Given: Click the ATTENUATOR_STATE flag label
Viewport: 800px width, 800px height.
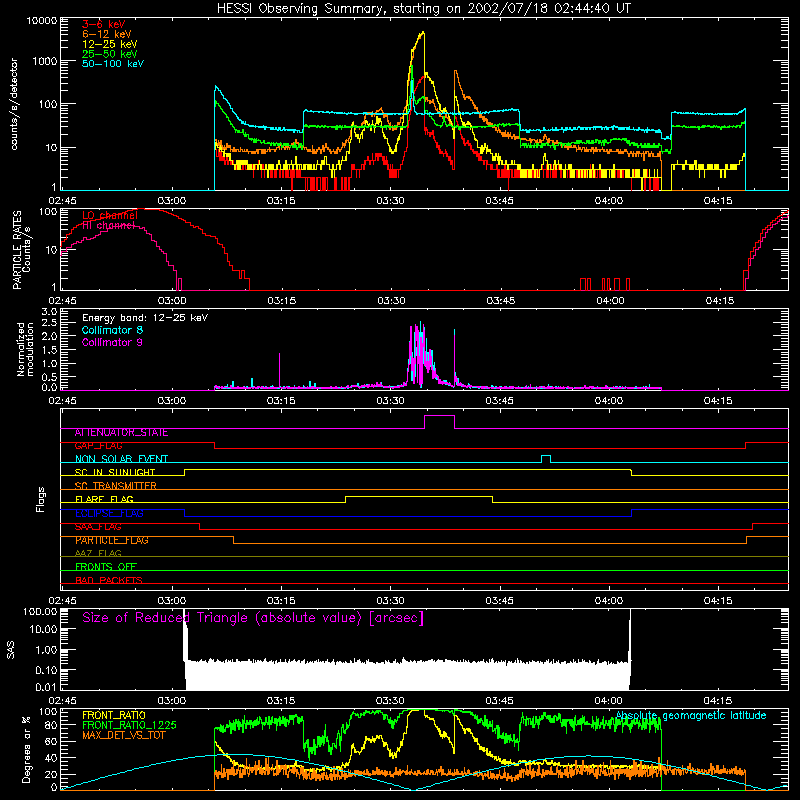Looking at the screenshot, I should coord(121,432).
